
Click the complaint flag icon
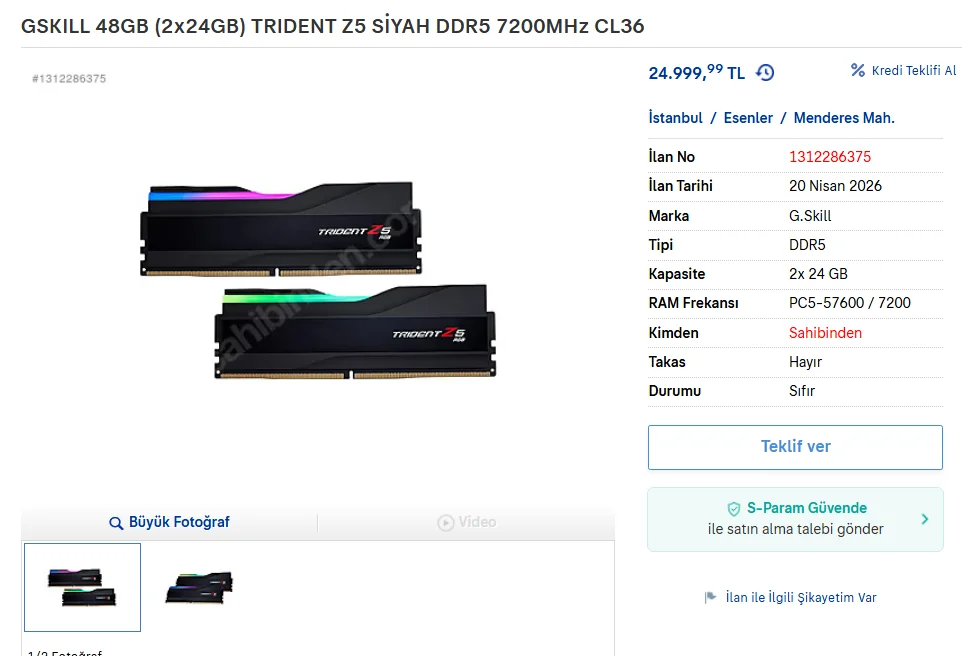(711, 598)
